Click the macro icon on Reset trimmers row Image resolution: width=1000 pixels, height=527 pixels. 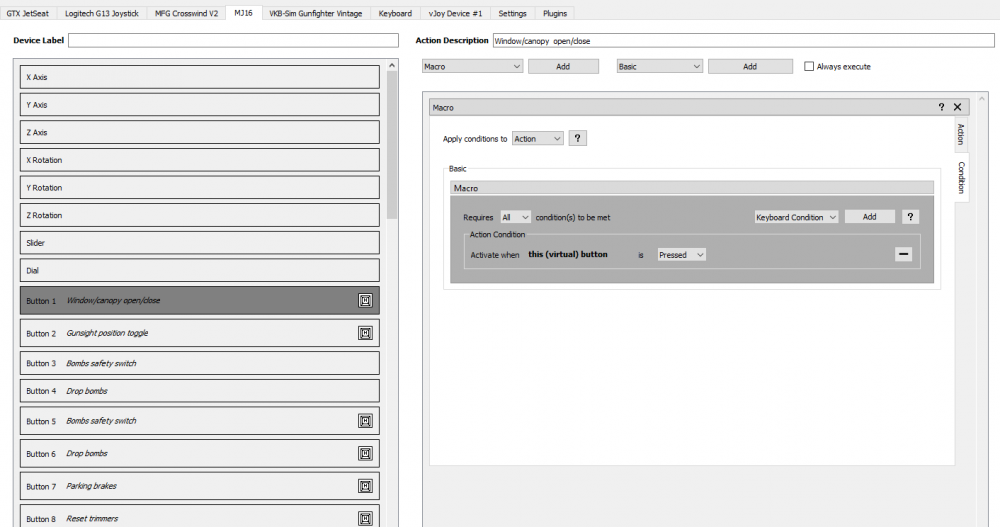[x=365, y=518]
